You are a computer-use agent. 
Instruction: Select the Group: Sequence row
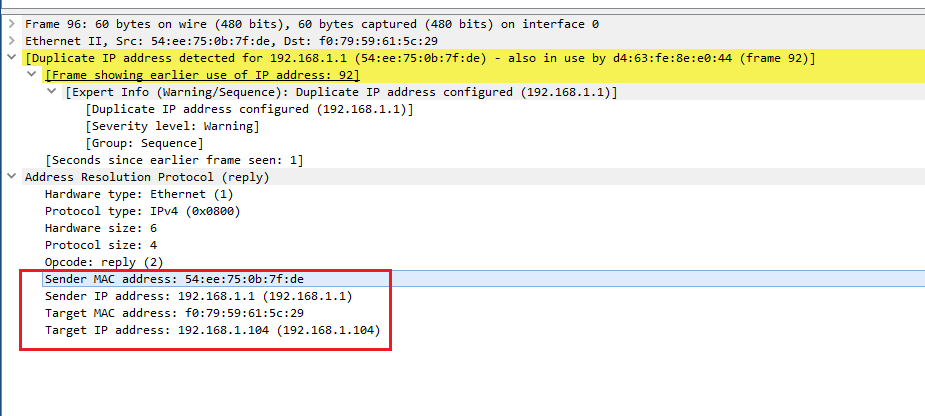(144, 143)
